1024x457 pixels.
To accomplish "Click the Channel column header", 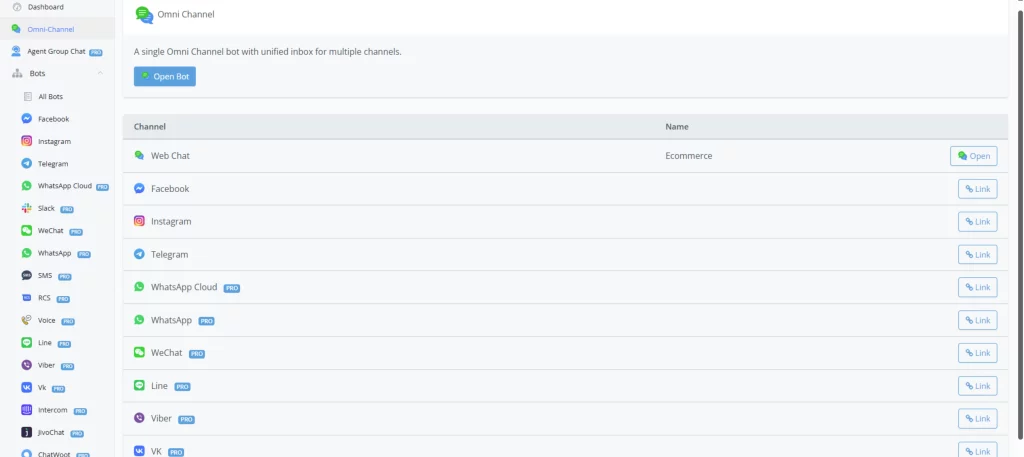I will click(150, 127).
